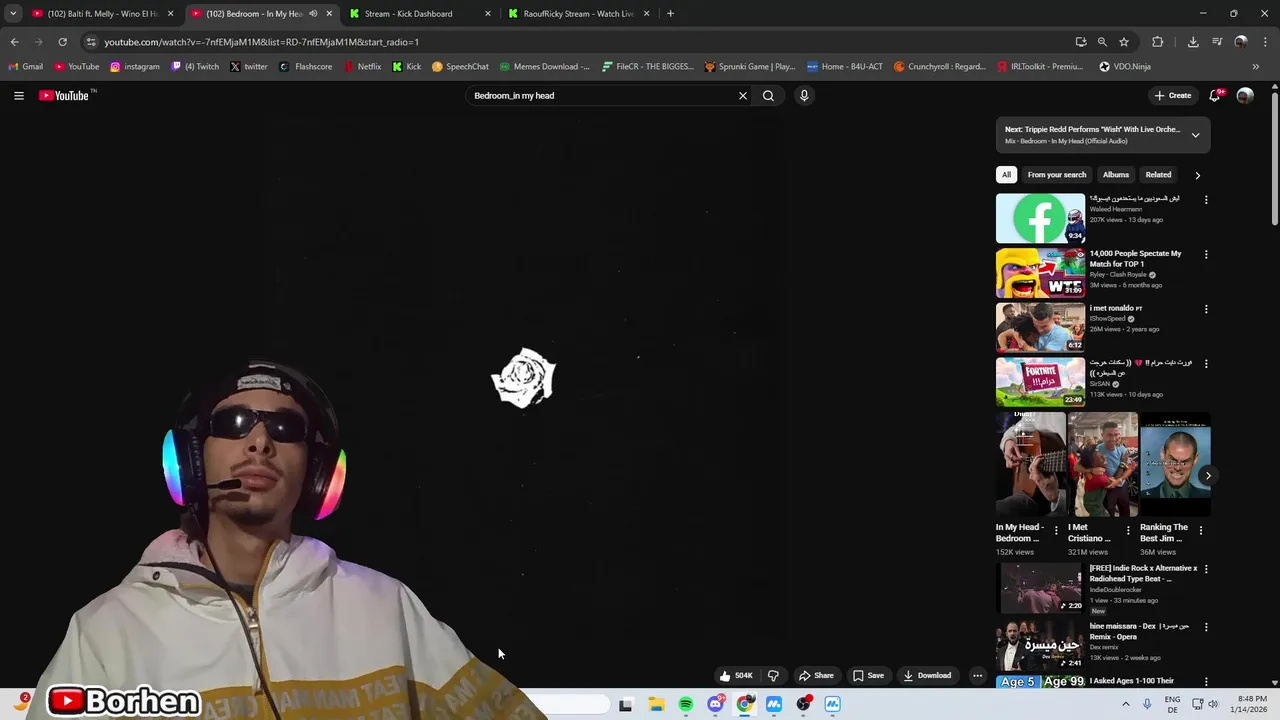Open the IRLToolkit bookmark
Screen dimensions: 1280x720
coord(1040,67)
